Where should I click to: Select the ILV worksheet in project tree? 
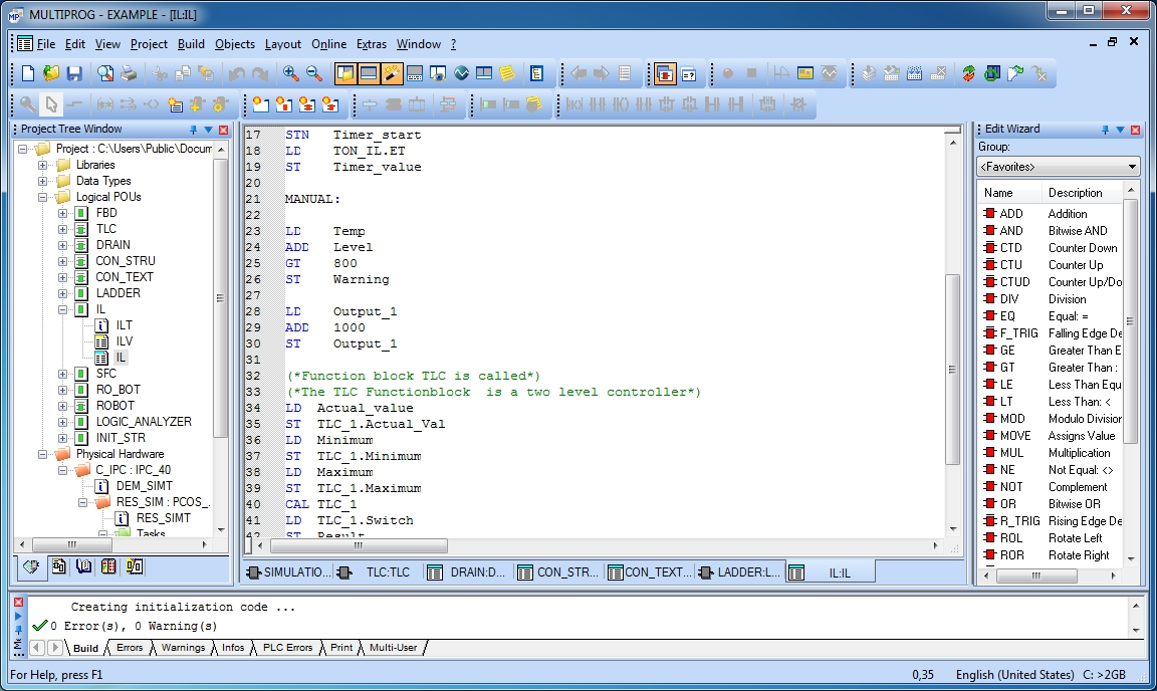coord(124,341)
